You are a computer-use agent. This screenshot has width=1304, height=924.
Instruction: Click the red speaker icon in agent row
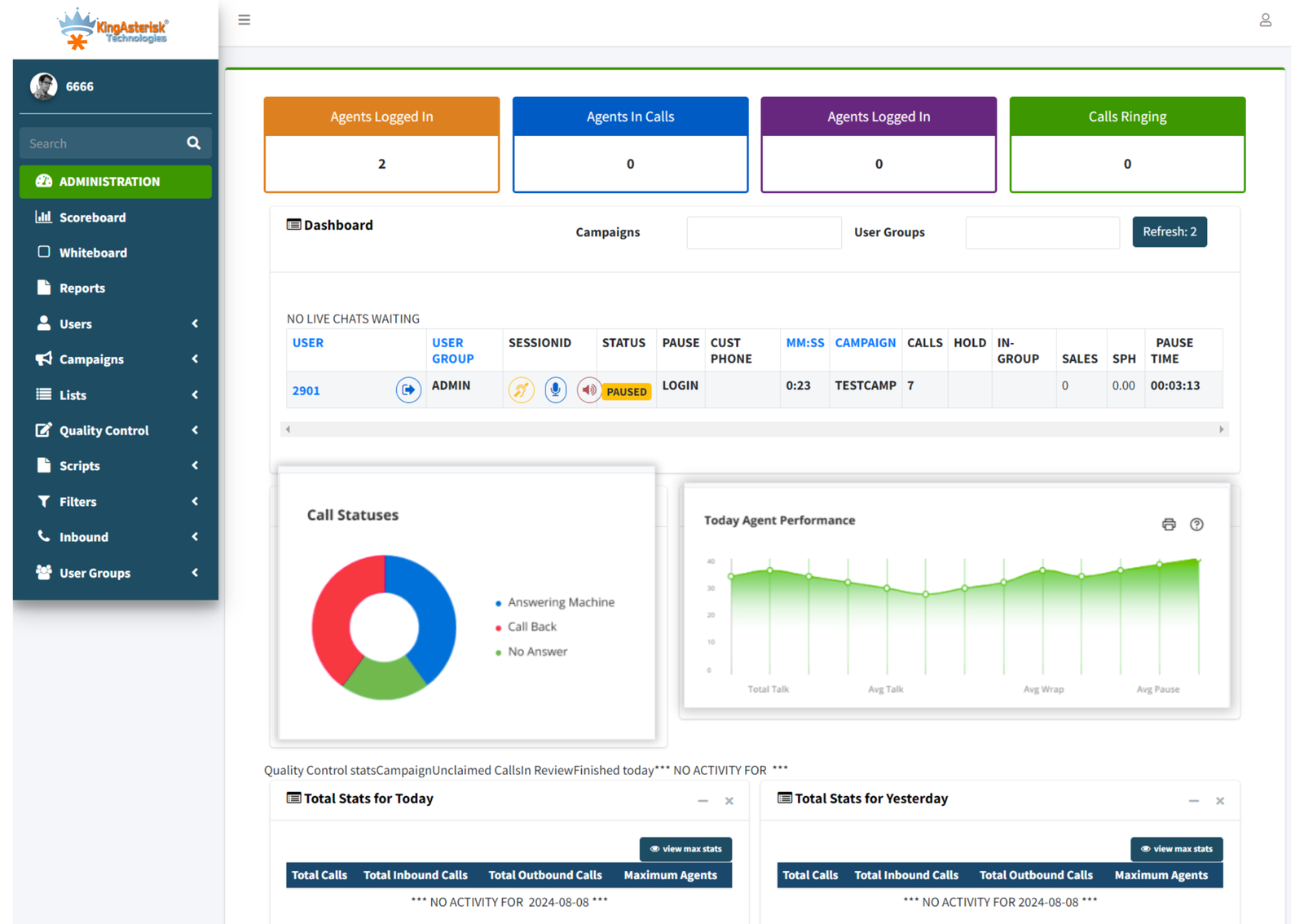(588, 390)
